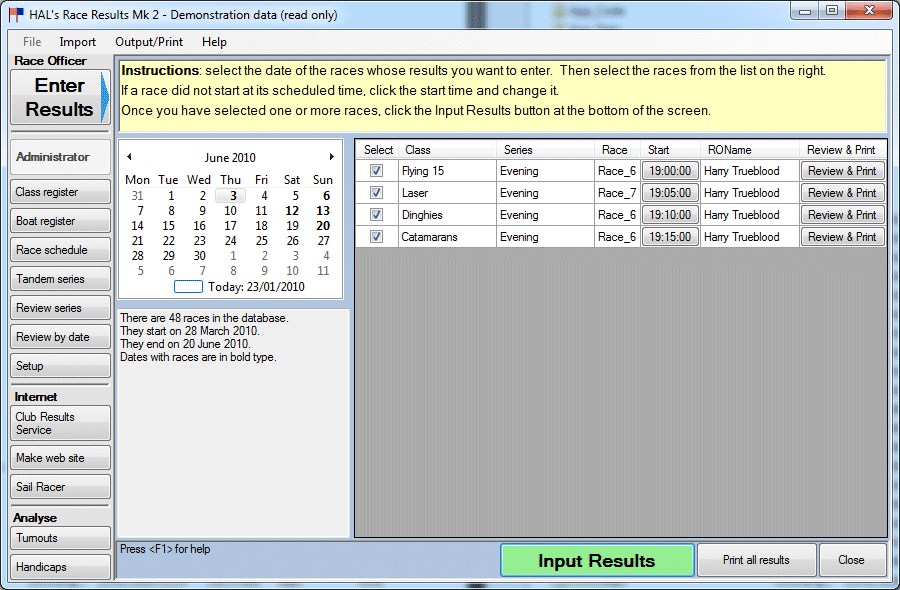Toggle the Catamarans select checkbox
This screenshot has width=900, height=590.
pyautogui.click(x=377, y=236)
